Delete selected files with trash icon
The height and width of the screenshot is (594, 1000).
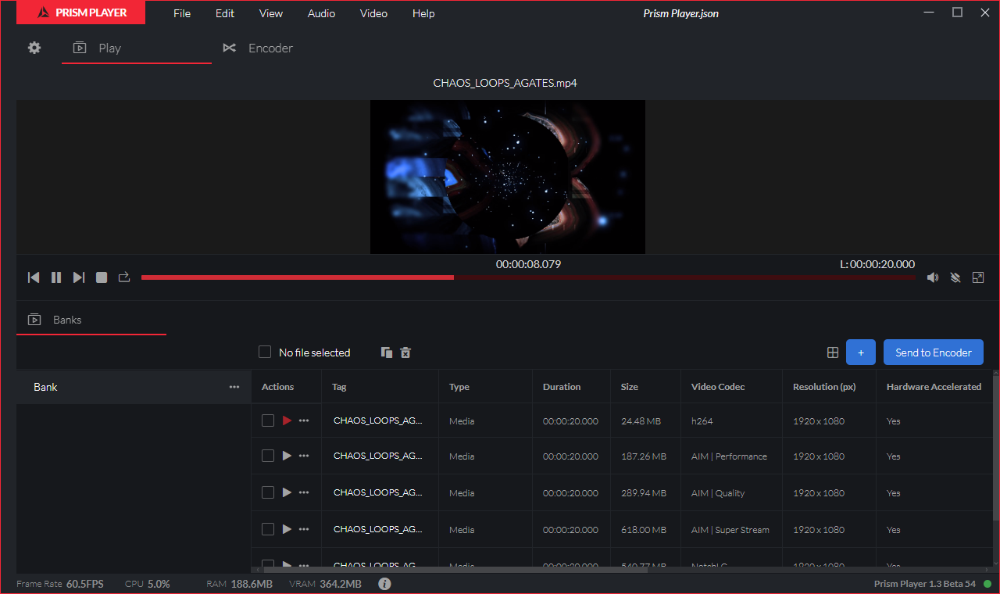click(x=405, y=352)
